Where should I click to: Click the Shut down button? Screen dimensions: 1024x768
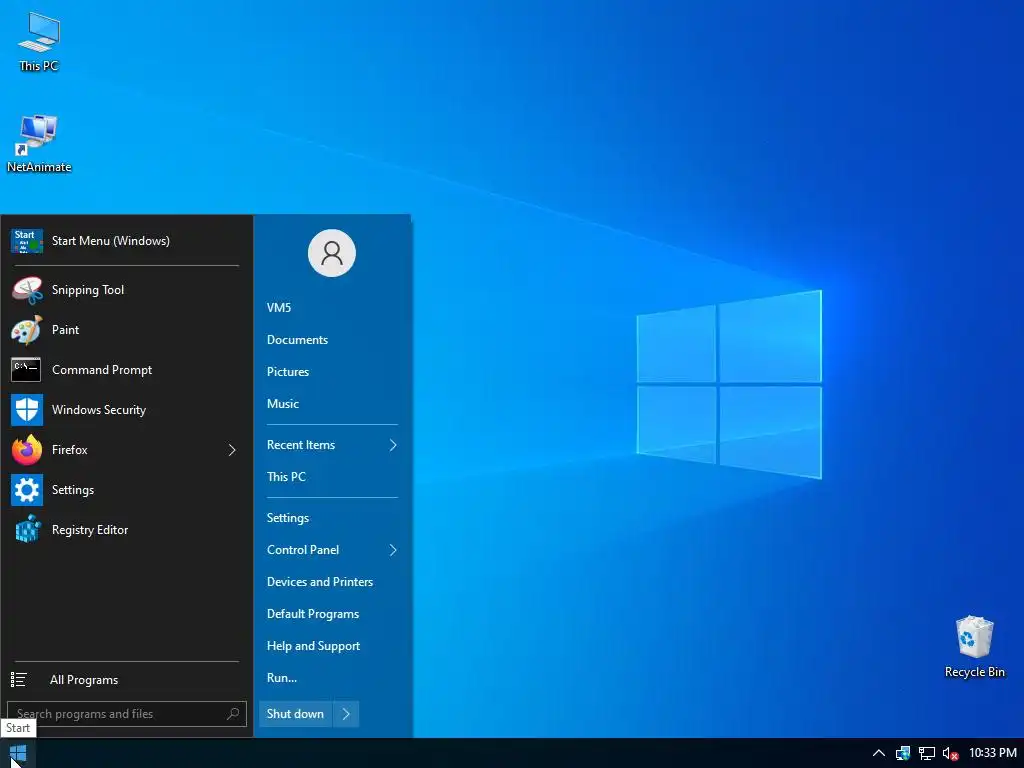[295, 714]
